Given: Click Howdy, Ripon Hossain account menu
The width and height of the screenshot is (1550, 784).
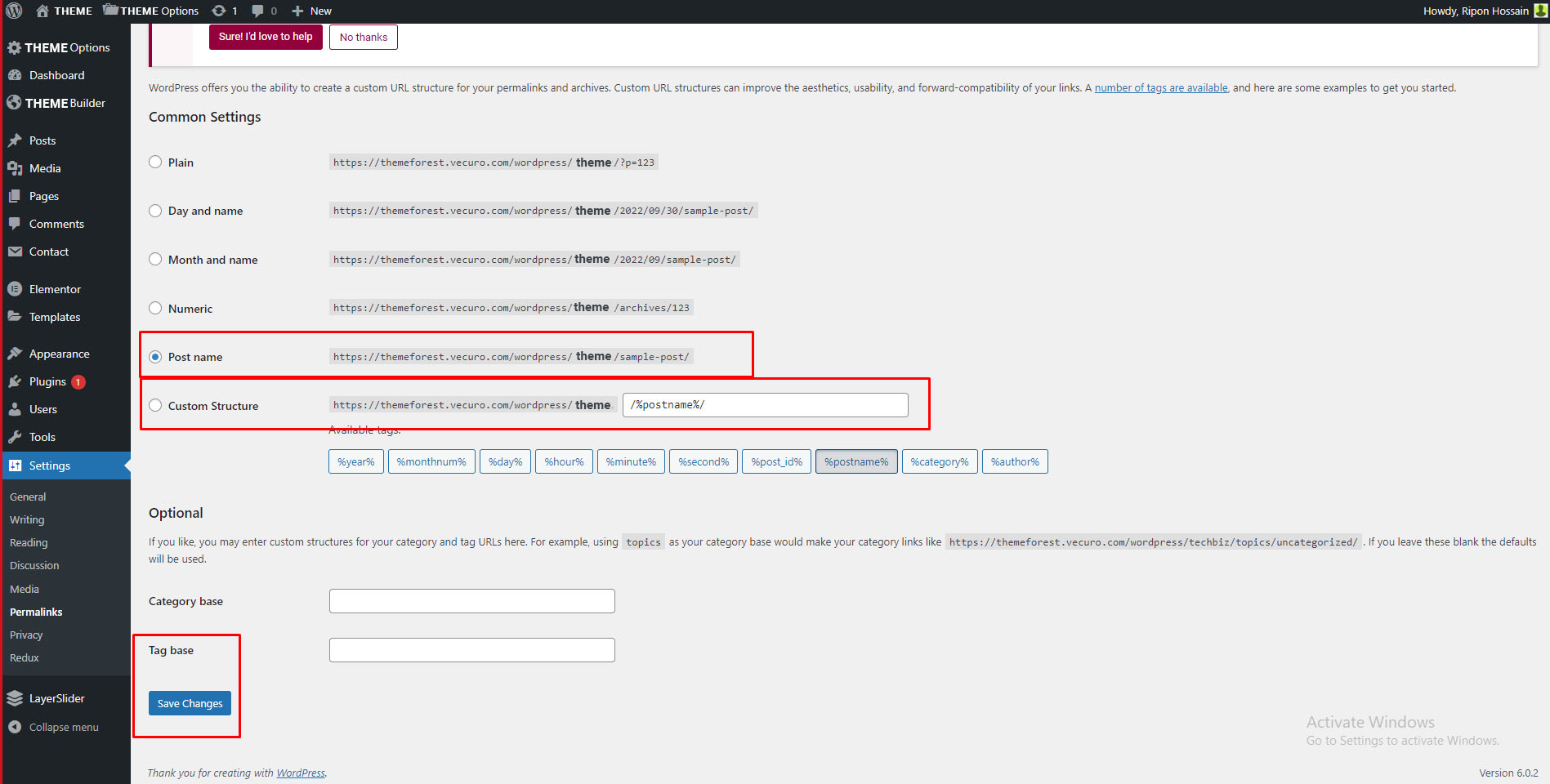Looking at the screenshot, I should (x=1485, y=11).
